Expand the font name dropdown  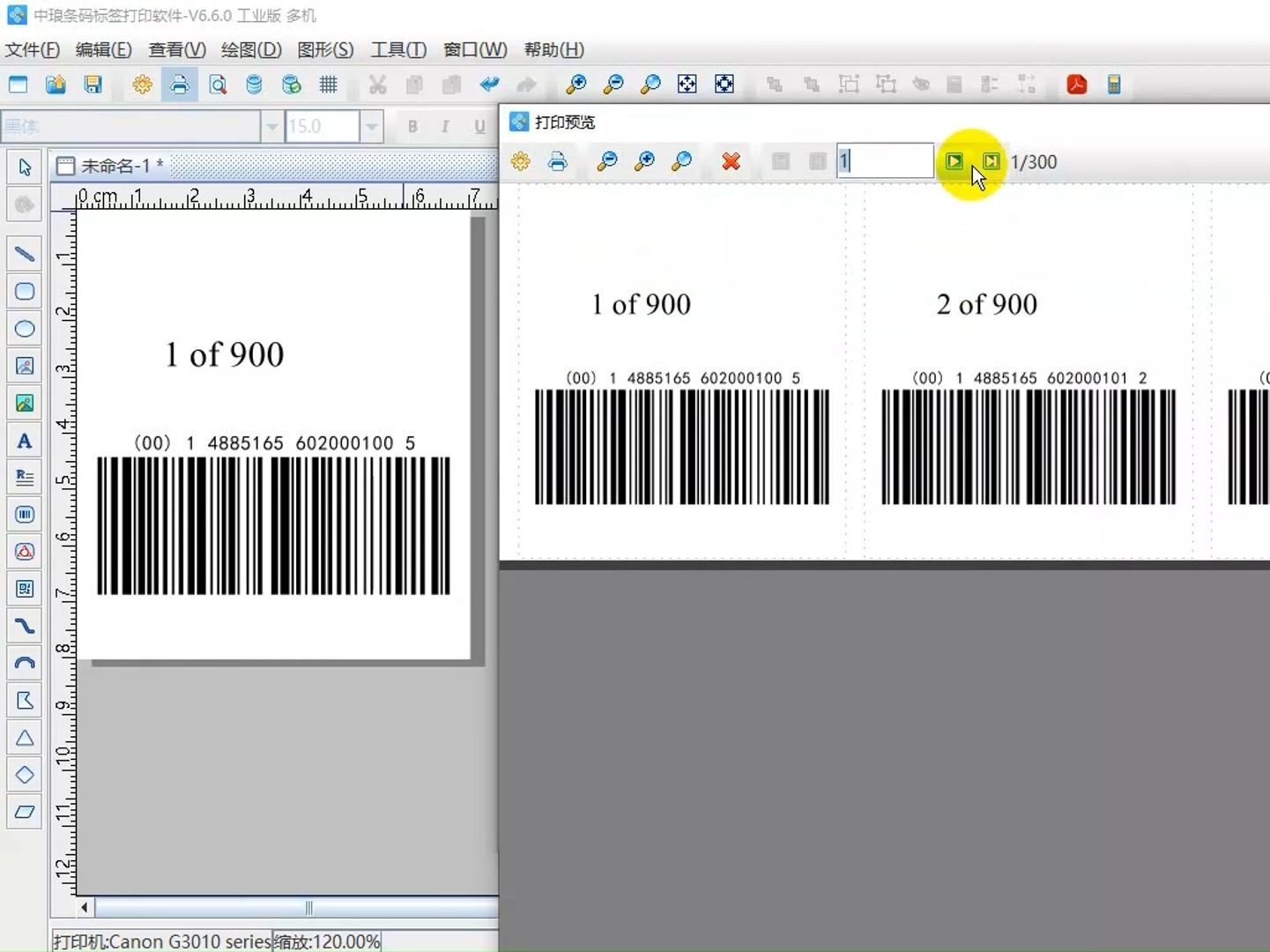271,127
